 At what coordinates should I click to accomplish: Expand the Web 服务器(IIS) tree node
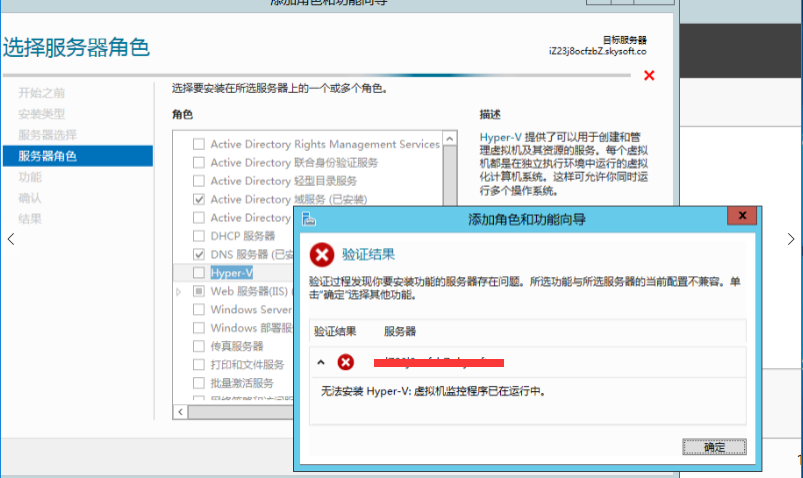coord(179,292)
